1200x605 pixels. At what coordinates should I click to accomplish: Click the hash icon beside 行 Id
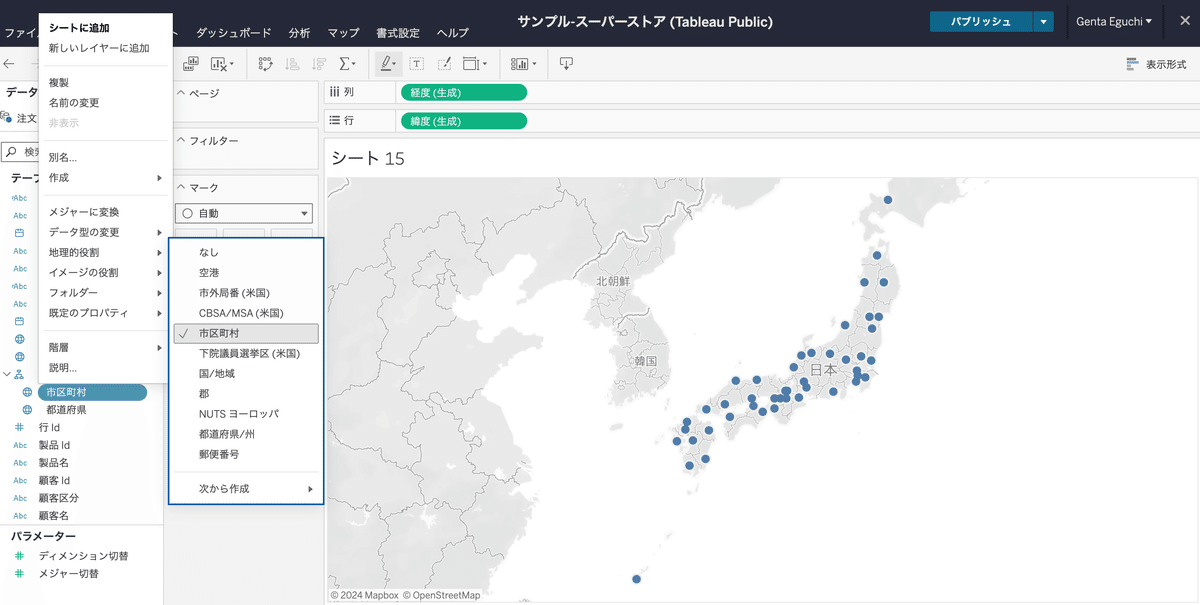click(x=20, y=427)
